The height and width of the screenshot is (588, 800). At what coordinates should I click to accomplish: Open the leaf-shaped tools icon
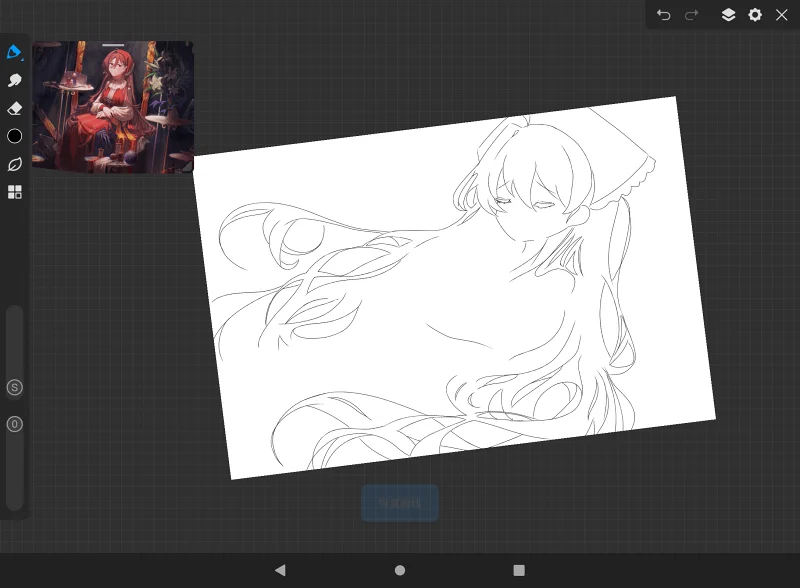click(x=14, y=164)
